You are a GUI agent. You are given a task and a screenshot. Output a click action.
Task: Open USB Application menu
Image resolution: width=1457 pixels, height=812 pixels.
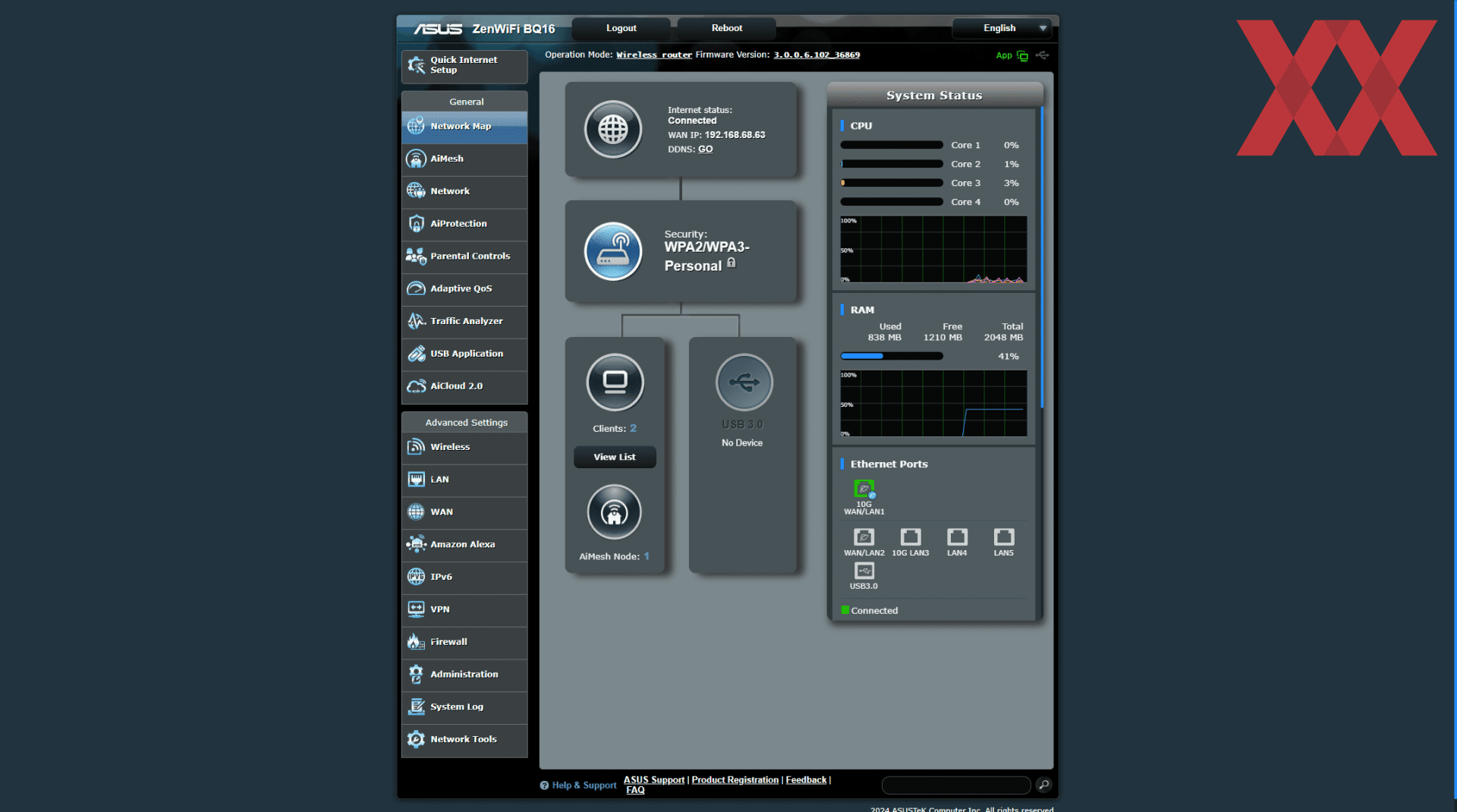464,354
